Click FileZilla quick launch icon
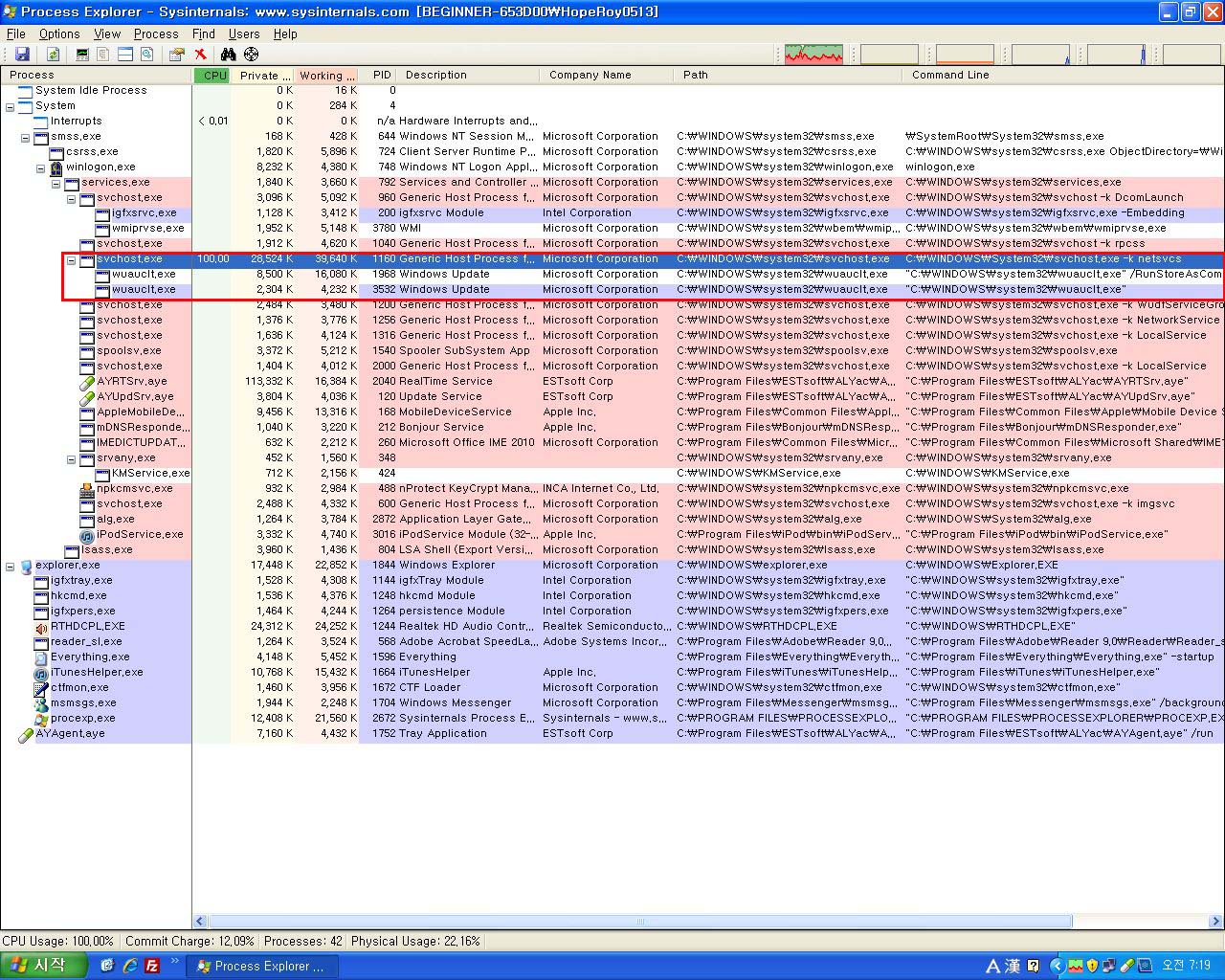The width and height of the screenshot is (1225, 980). coord(151,966)
